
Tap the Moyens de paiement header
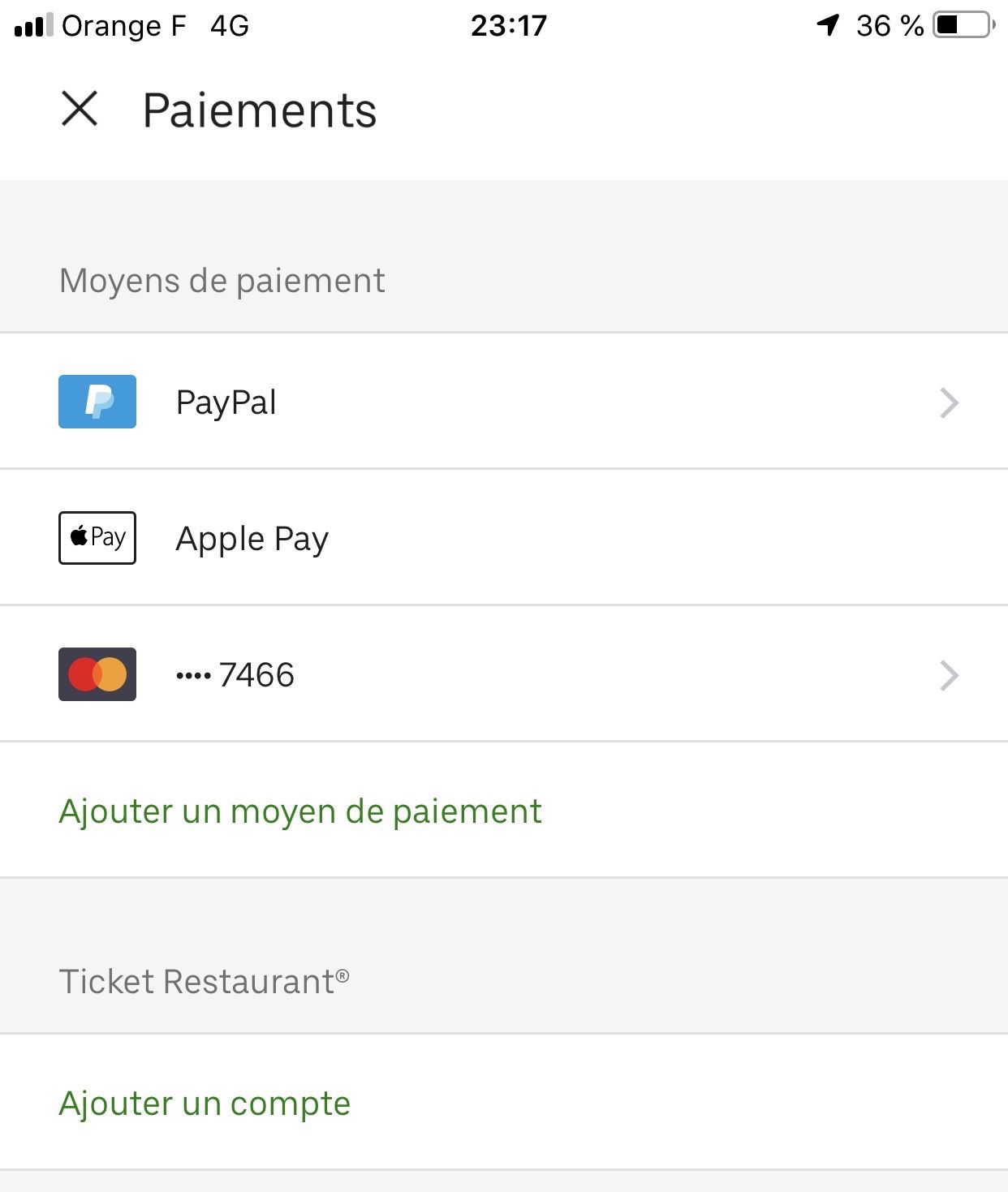pyautogui.click(x=222, y=281)
